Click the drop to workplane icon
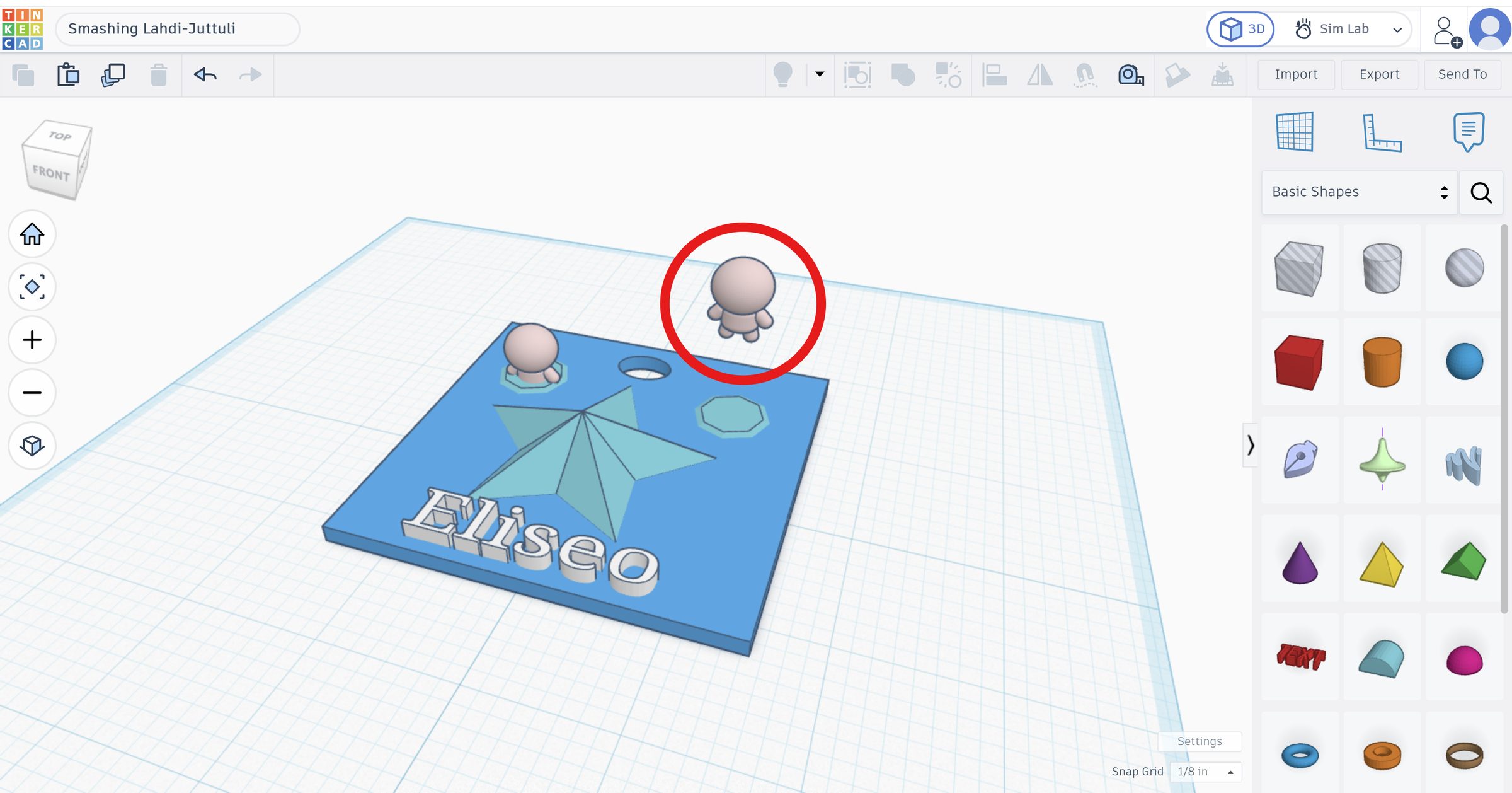The height and width of the screenshot is (793, 1512). click(1222, 75)
